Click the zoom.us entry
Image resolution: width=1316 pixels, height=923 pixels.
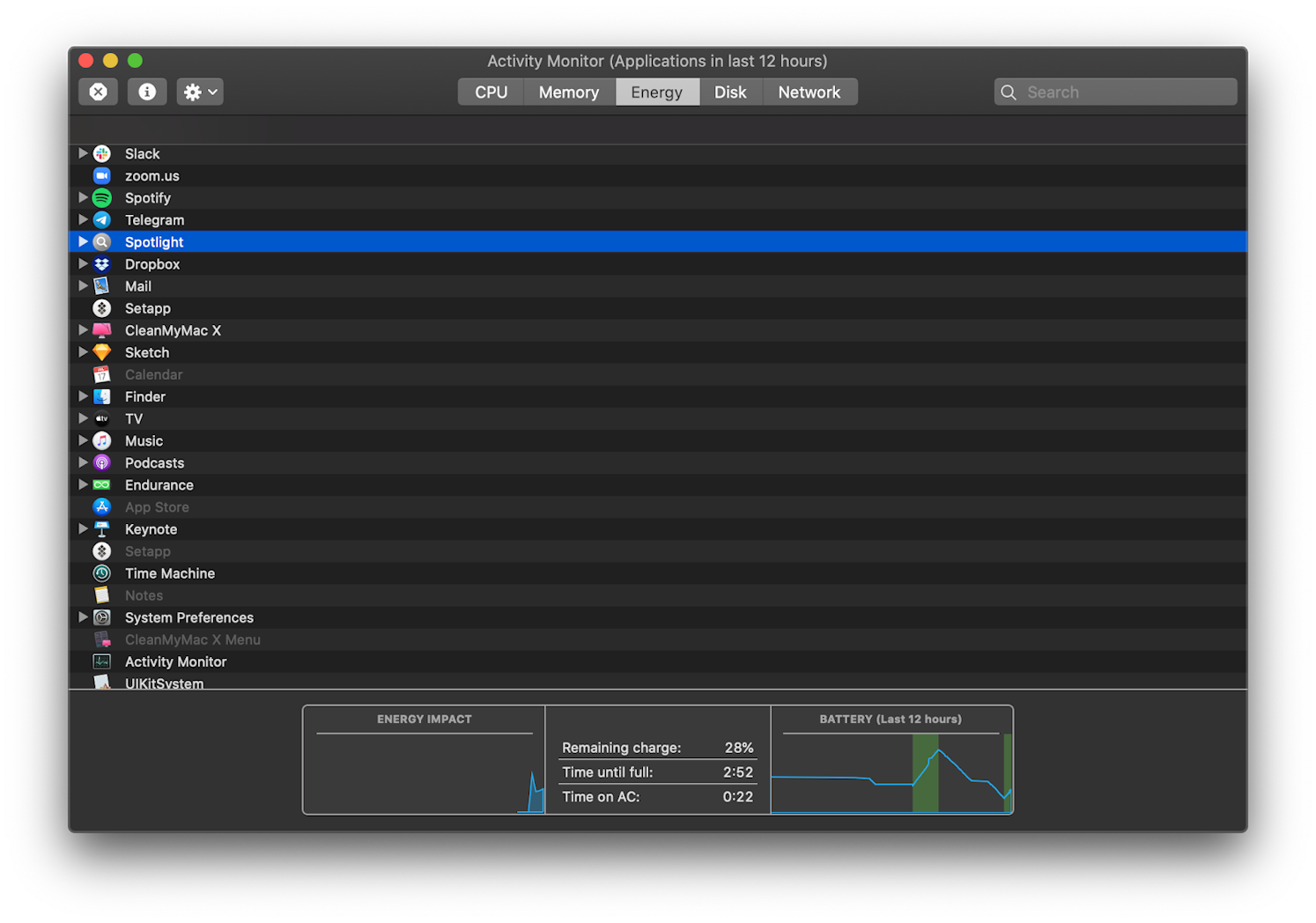(x=152, y=175)
